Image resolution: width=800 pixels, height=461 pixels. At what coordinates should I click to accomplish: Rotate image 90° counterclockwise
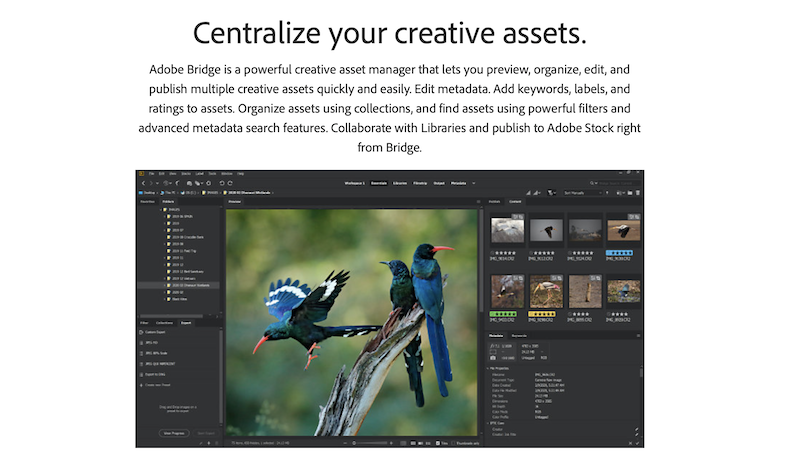[222, 183]
